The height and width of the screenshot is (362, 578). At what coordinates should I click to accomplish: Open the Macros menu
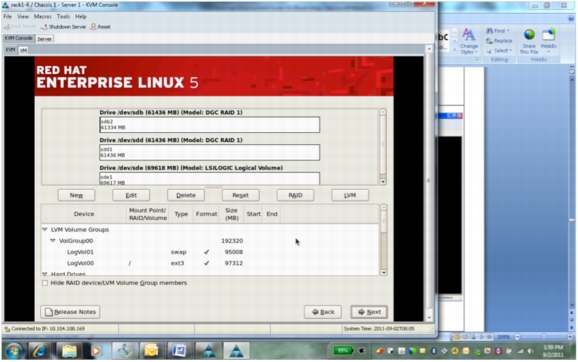click(x=43, y=17)
